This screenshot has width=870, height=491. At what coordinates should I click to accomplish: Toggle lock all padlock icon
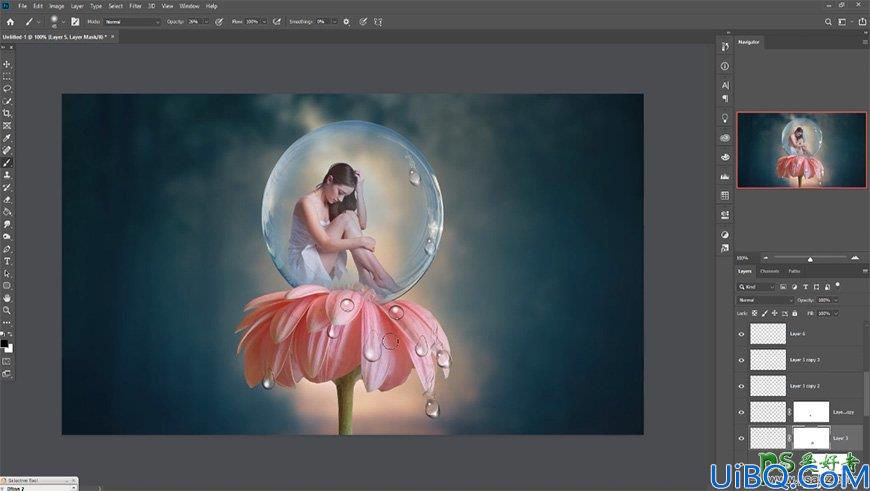pos(795,313)
